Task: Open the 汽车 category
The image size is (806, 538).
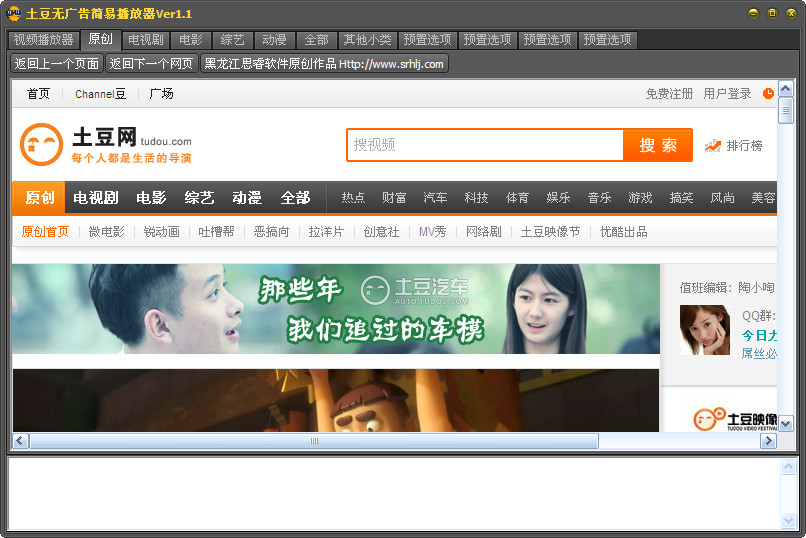Action: point(435,198)
